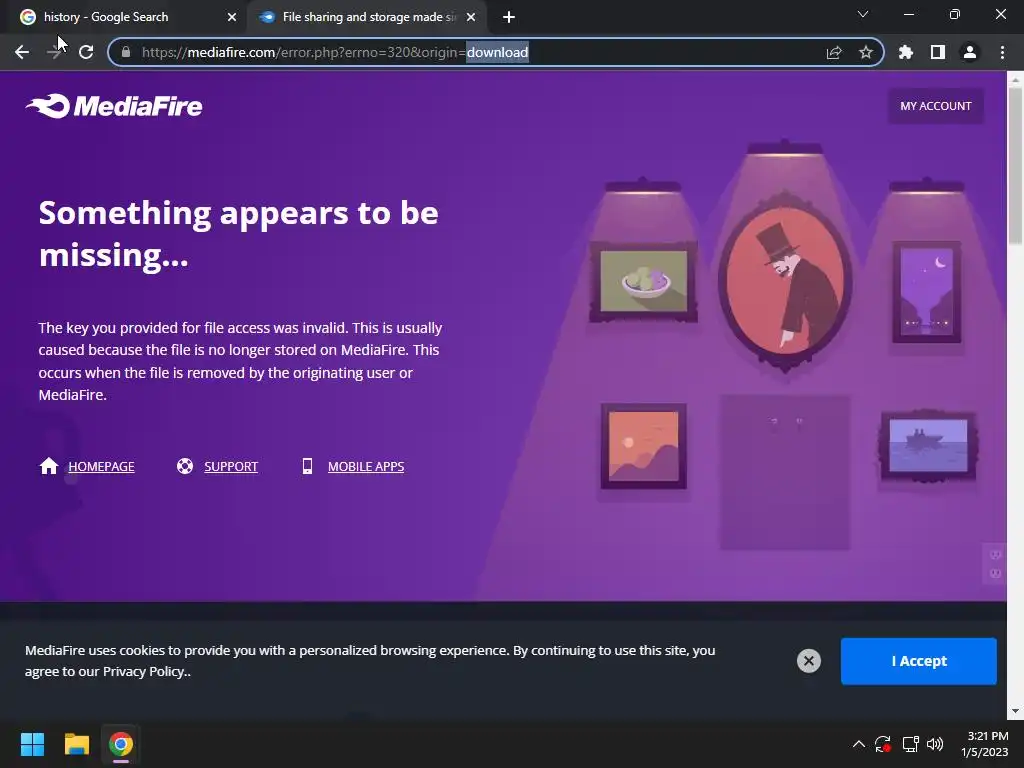The height and width of the screenshot is (768, 1024).
Task: View site security lock information
Action: tap(126, 52)
